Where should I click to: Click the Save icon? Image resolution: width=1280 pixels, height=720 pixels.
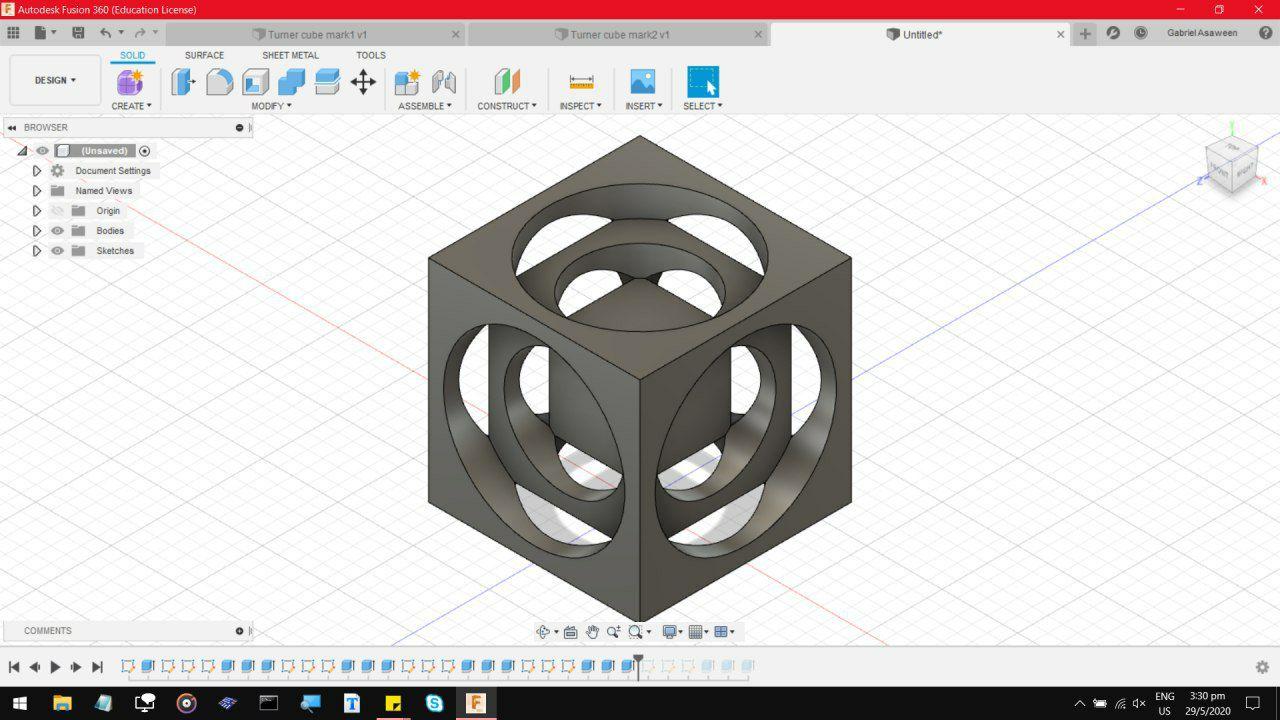click(78, 33)
